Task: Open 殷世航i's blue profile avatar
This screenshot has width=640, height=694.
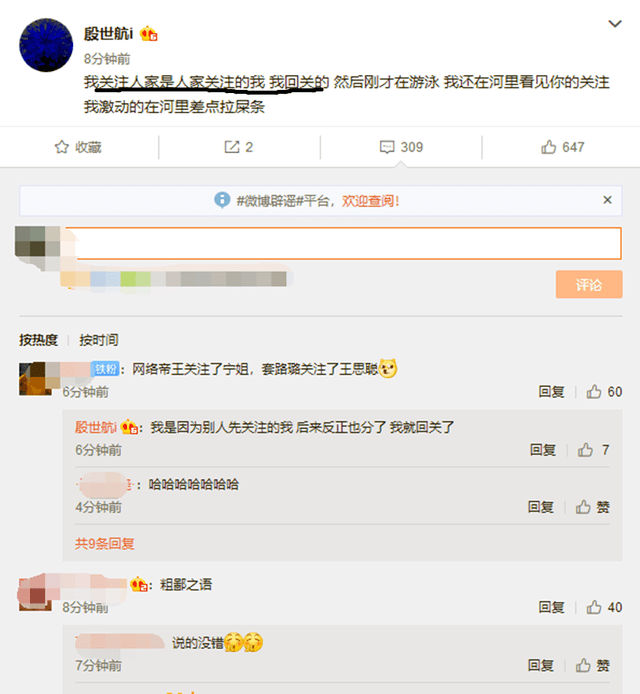Action: tap(46, 45)
